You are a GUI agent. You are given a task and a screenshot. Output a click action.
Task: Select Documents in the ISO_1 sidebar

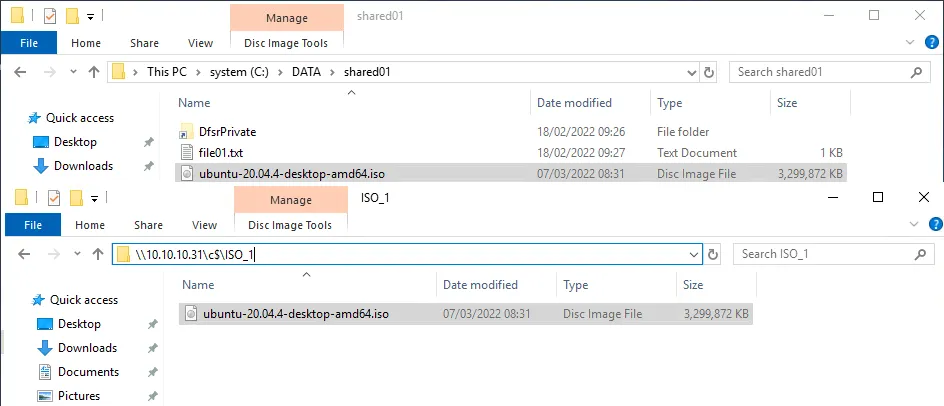[88, 372]
